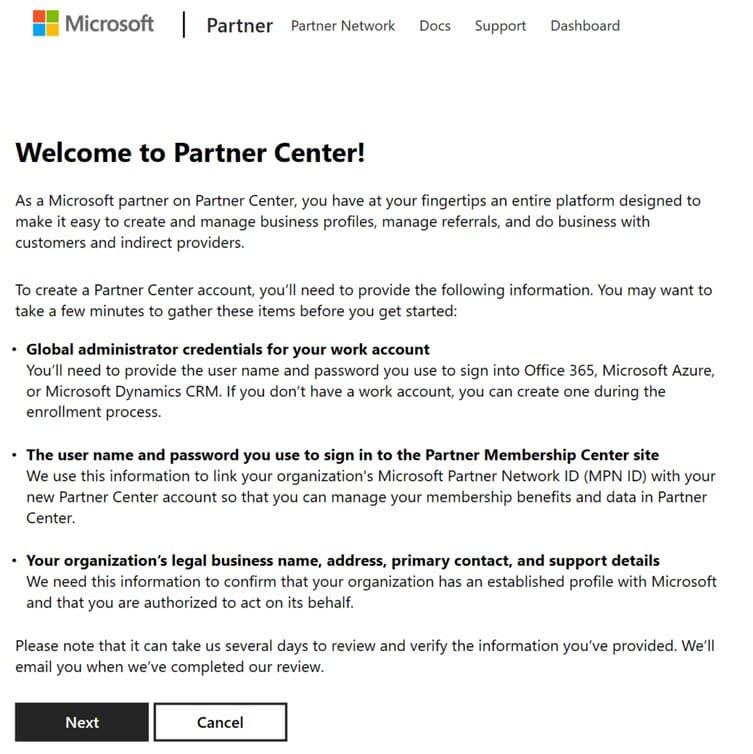Click the Global administrator credentials bullet heading
This screenshot has height=754, width=753.
pos(228,349)
